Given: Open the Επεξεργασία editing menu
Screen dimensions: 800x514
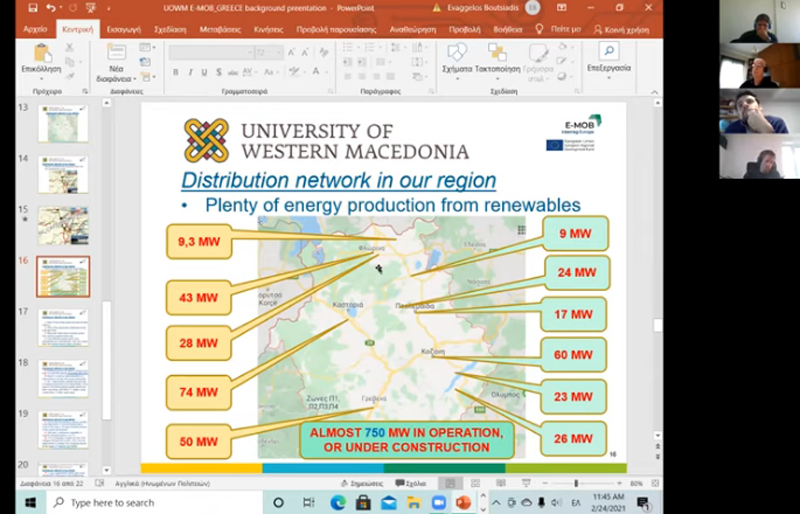Looking at the screenshot, I should 609,59.
